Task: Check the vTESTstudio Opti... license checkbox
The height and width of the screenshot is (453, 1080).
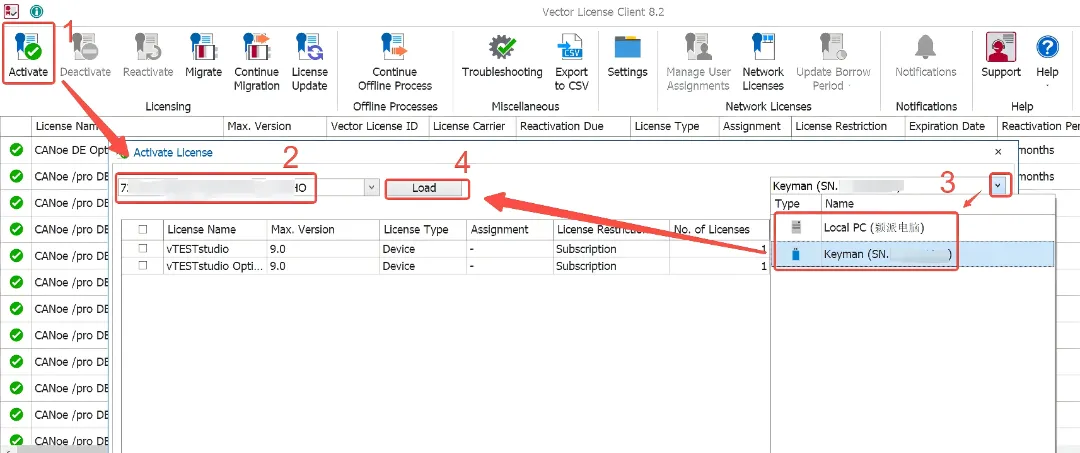Action: 143,266
